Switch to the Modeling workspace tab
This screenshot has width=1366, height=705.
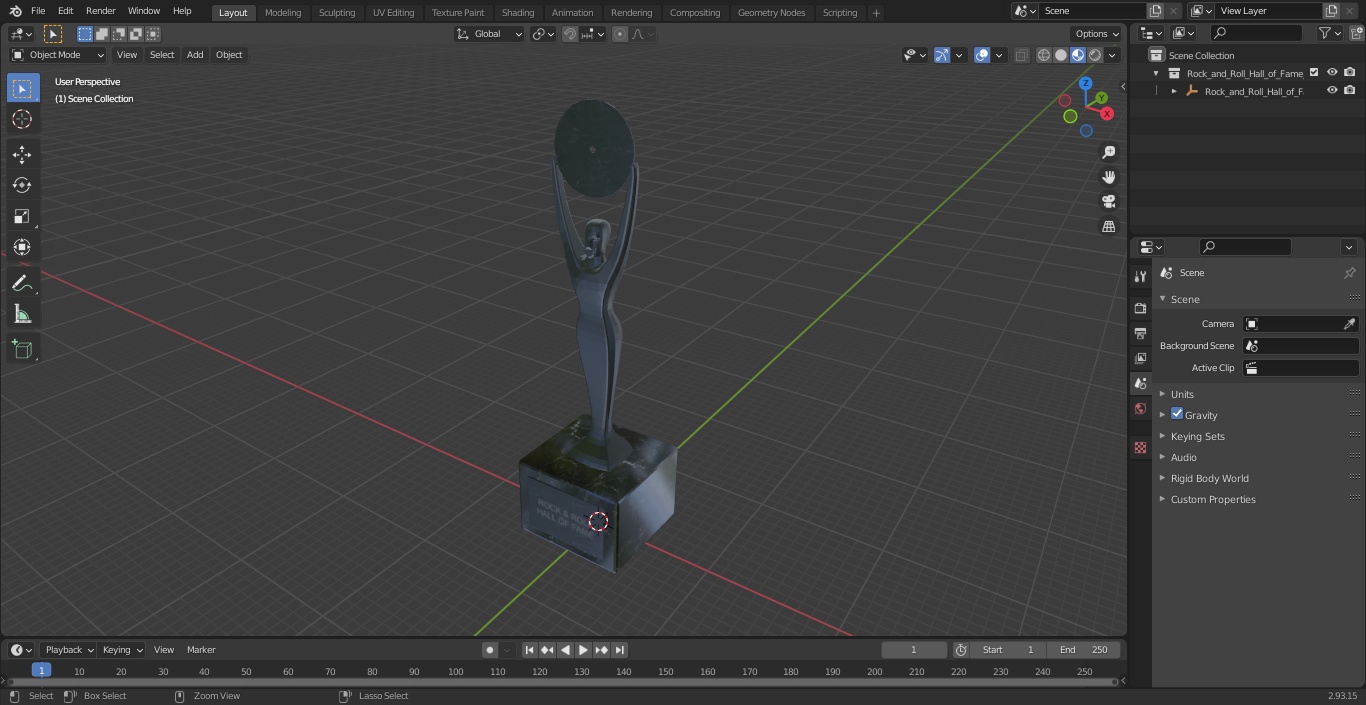pyautogui.click(x=283, y=13)
